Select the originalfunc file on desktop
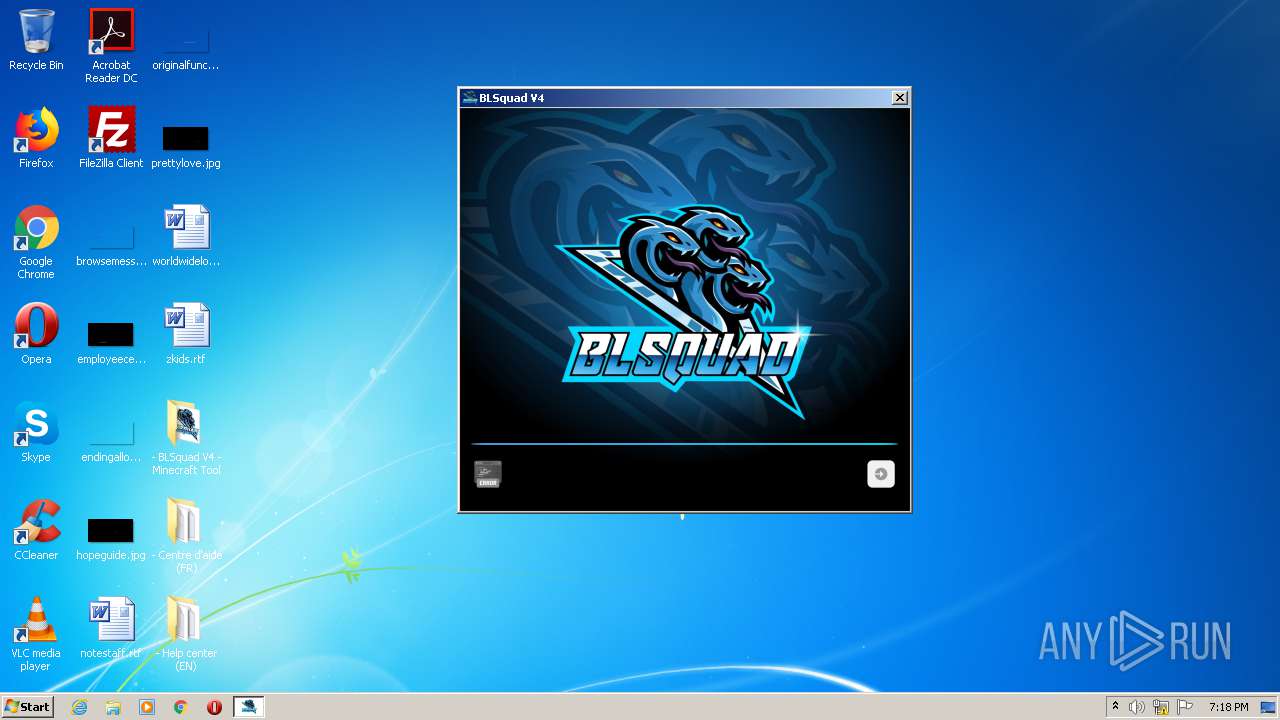This screenshot has width=1280, height=720. pyautogui.click(x=186, y=46)
